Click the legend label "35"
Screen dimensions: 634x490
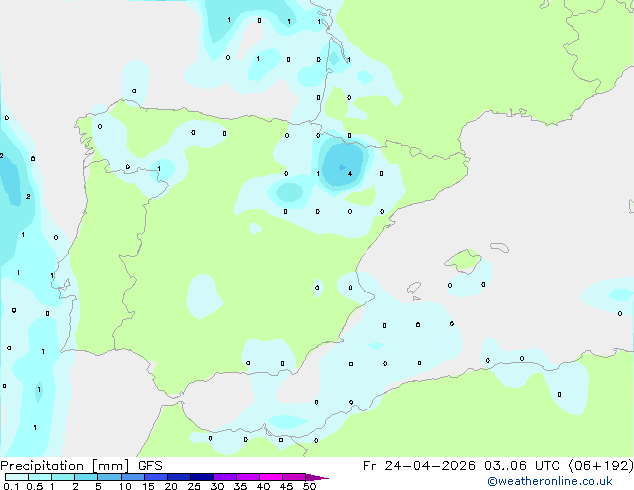[240, 486]
